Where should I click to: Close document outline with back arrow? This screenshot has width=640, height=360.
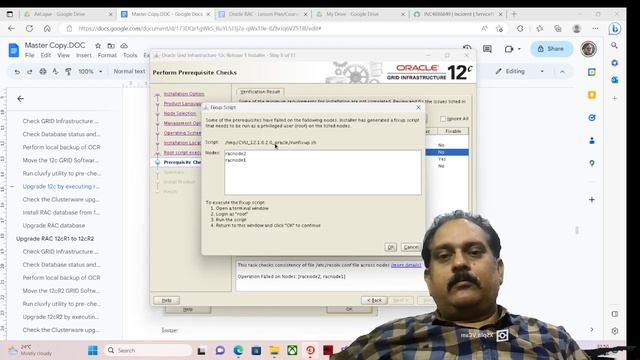tap(20, 99)
